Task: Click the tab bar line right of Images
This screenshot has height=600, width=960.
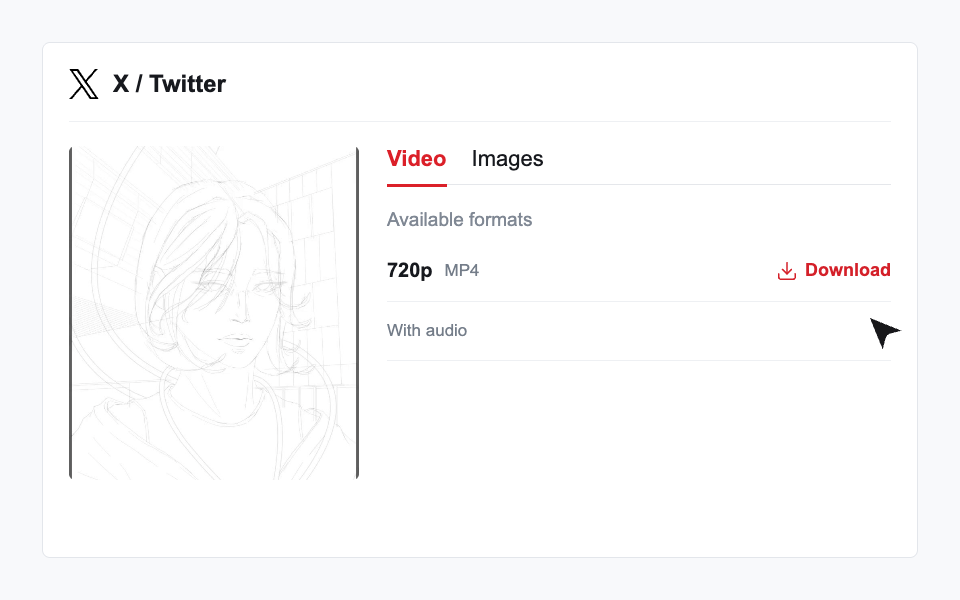Action: (x=716, y=184)
